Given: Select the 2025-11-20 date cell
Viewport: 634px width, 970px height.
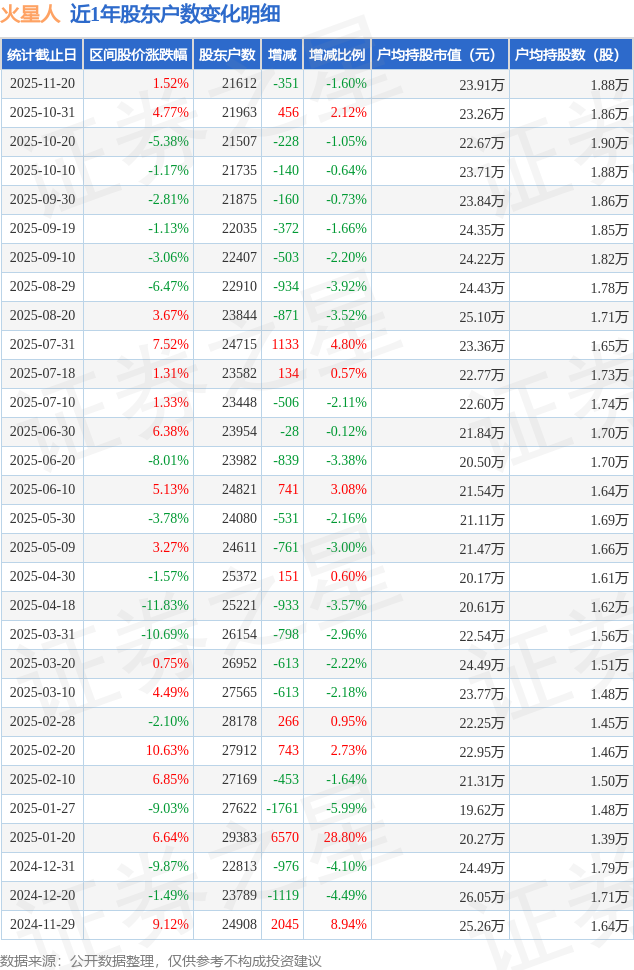Looking at the screenshot, I should (x=42, y=84).
